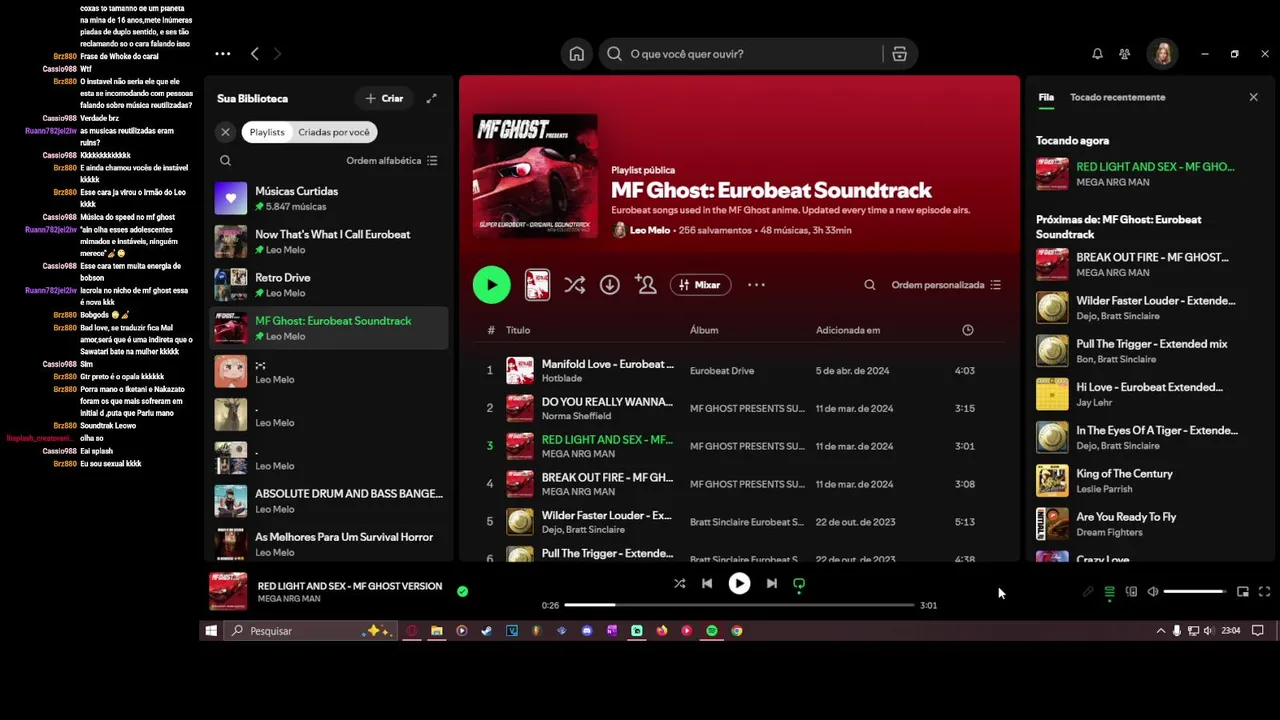This screenshot has width=1280, height=720.
Task: Sort by the duration clock icon
Action: click(x=967, y=330)
